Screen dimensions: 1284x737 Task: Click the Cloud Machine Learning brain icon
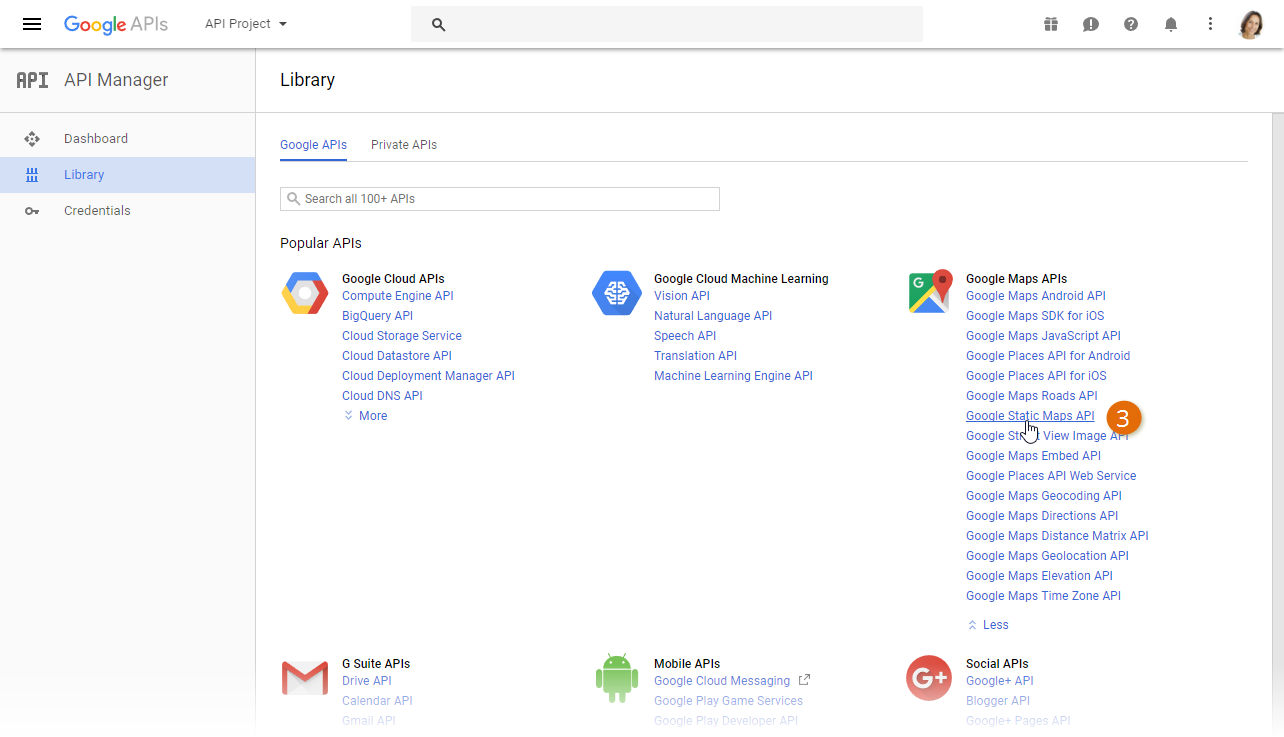[x=617, y=293]
